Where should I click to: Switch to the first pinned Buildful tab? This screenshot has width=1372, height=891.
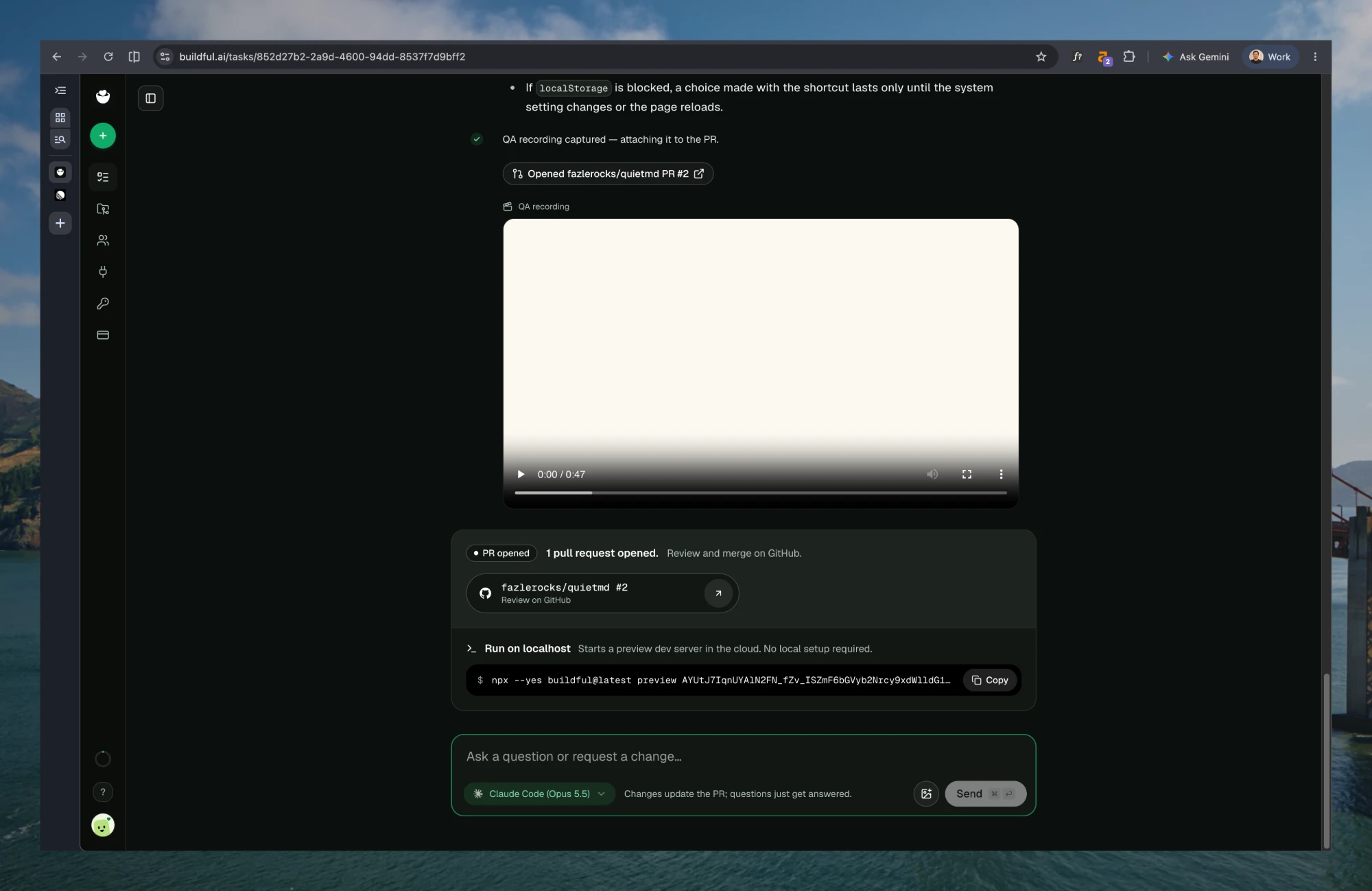coord(60,172)
